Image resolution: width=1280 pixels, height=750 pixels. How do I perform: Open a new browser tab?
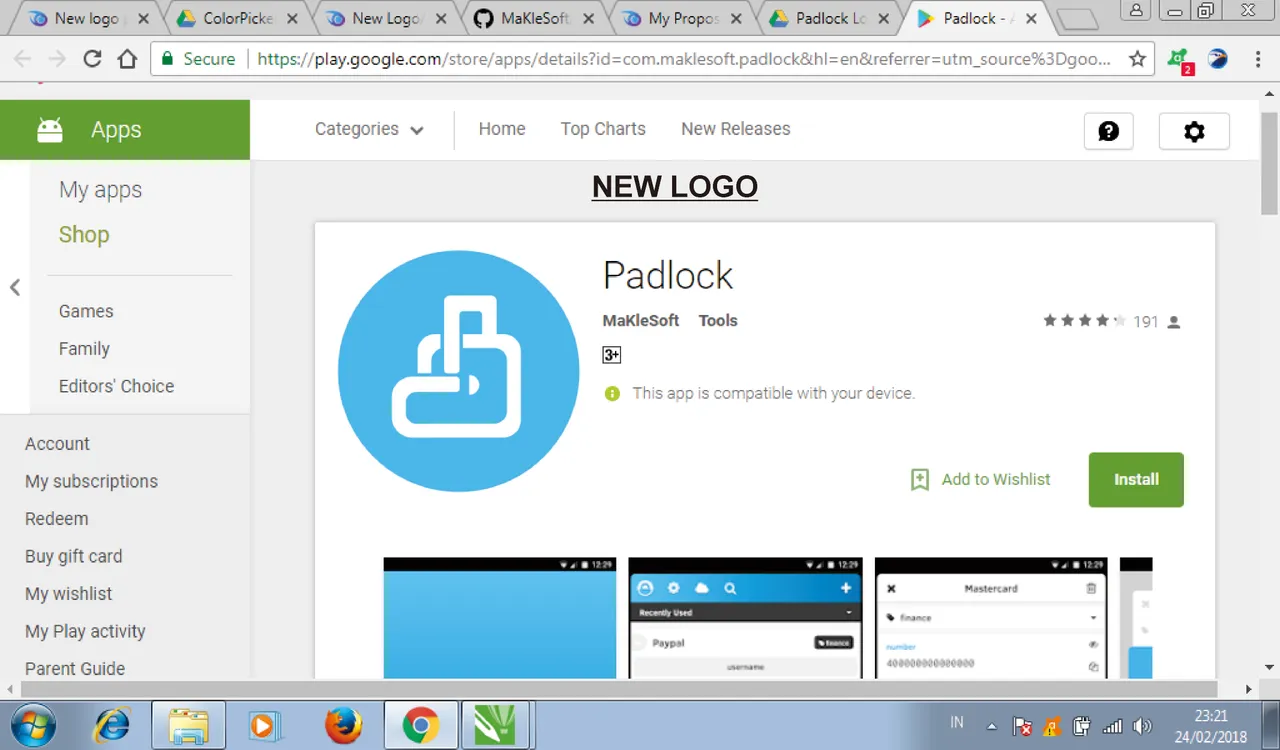(x=1076, y=19)
